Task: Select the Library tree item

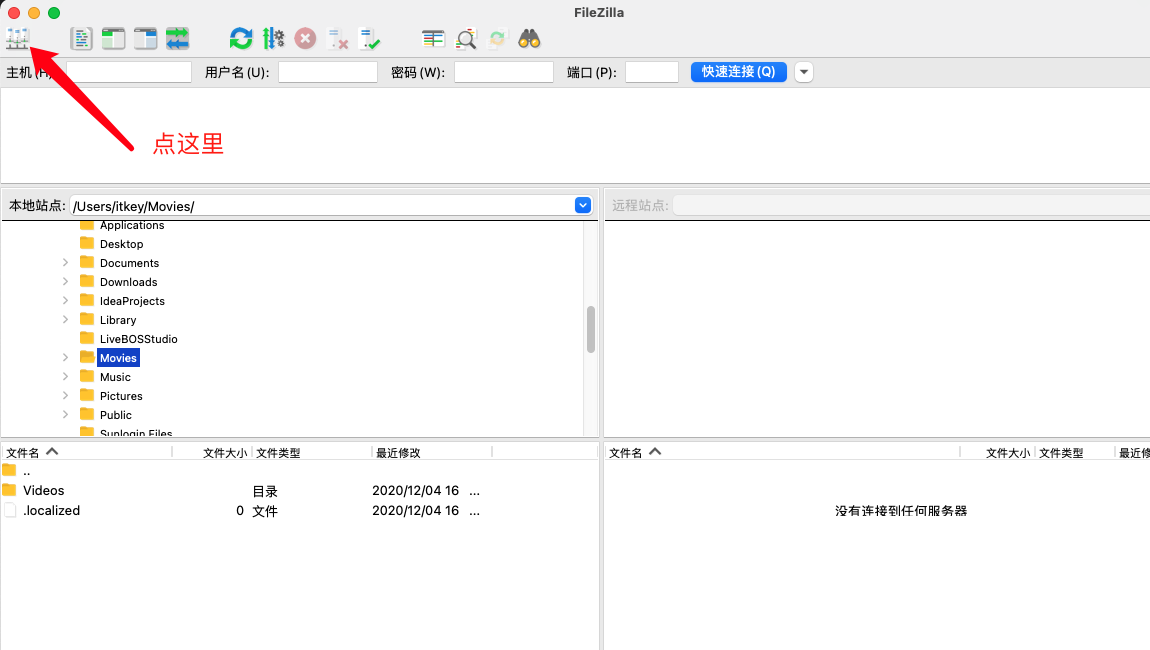Action: point(118,320)
